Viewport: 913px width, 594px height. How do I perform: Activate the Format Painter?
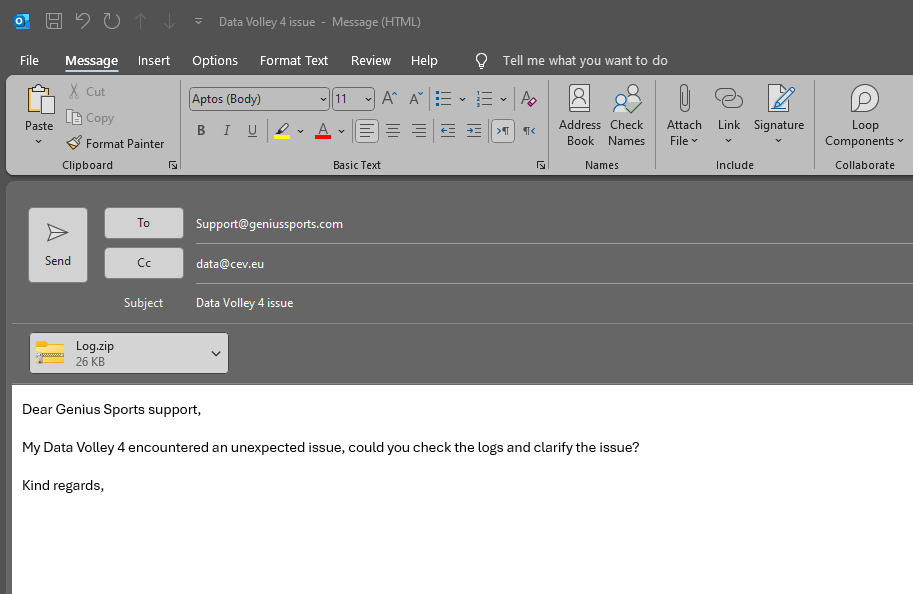point(115,143)
